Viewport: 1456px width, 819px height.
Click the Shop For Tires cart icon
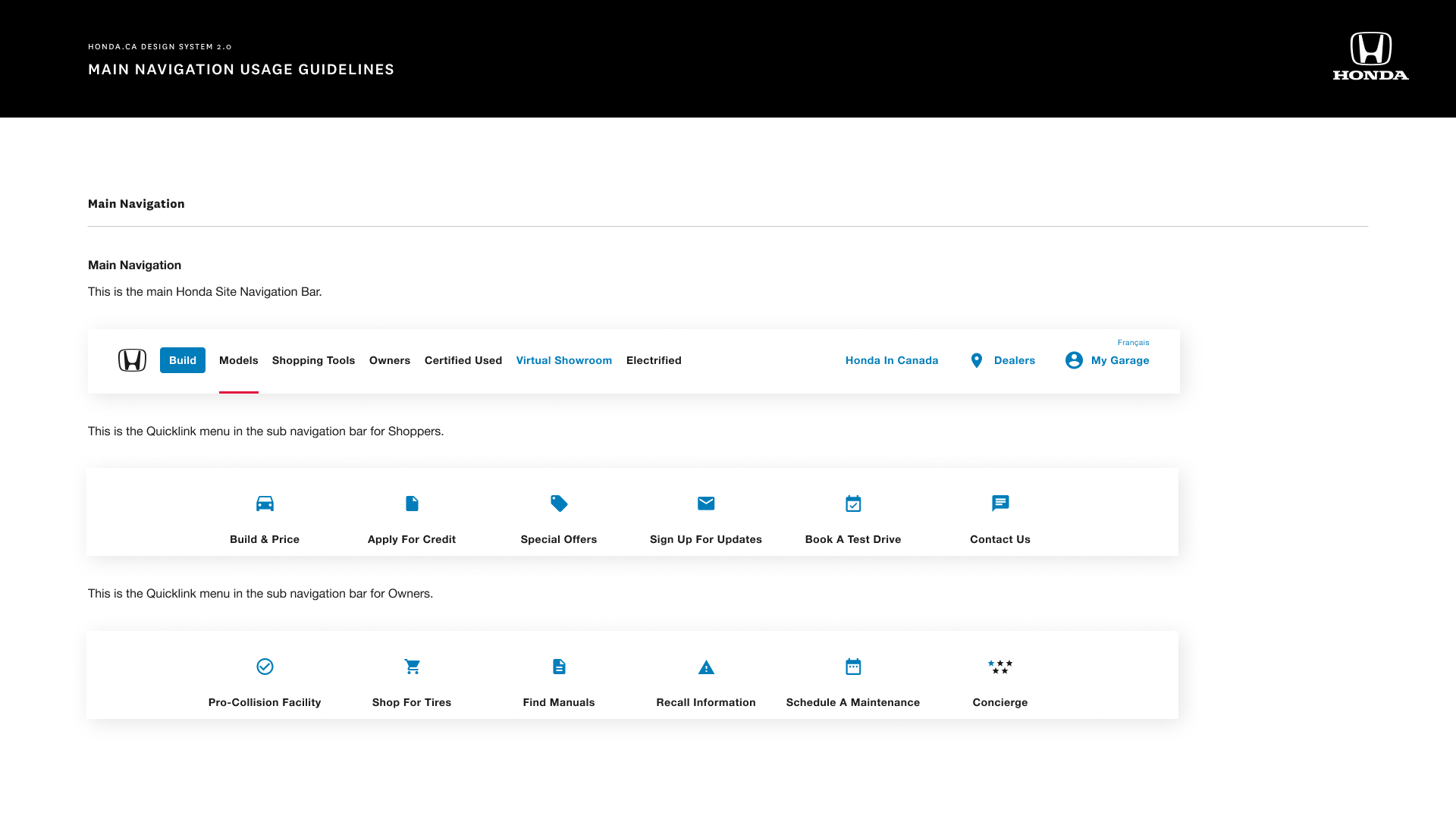(412, 667)
